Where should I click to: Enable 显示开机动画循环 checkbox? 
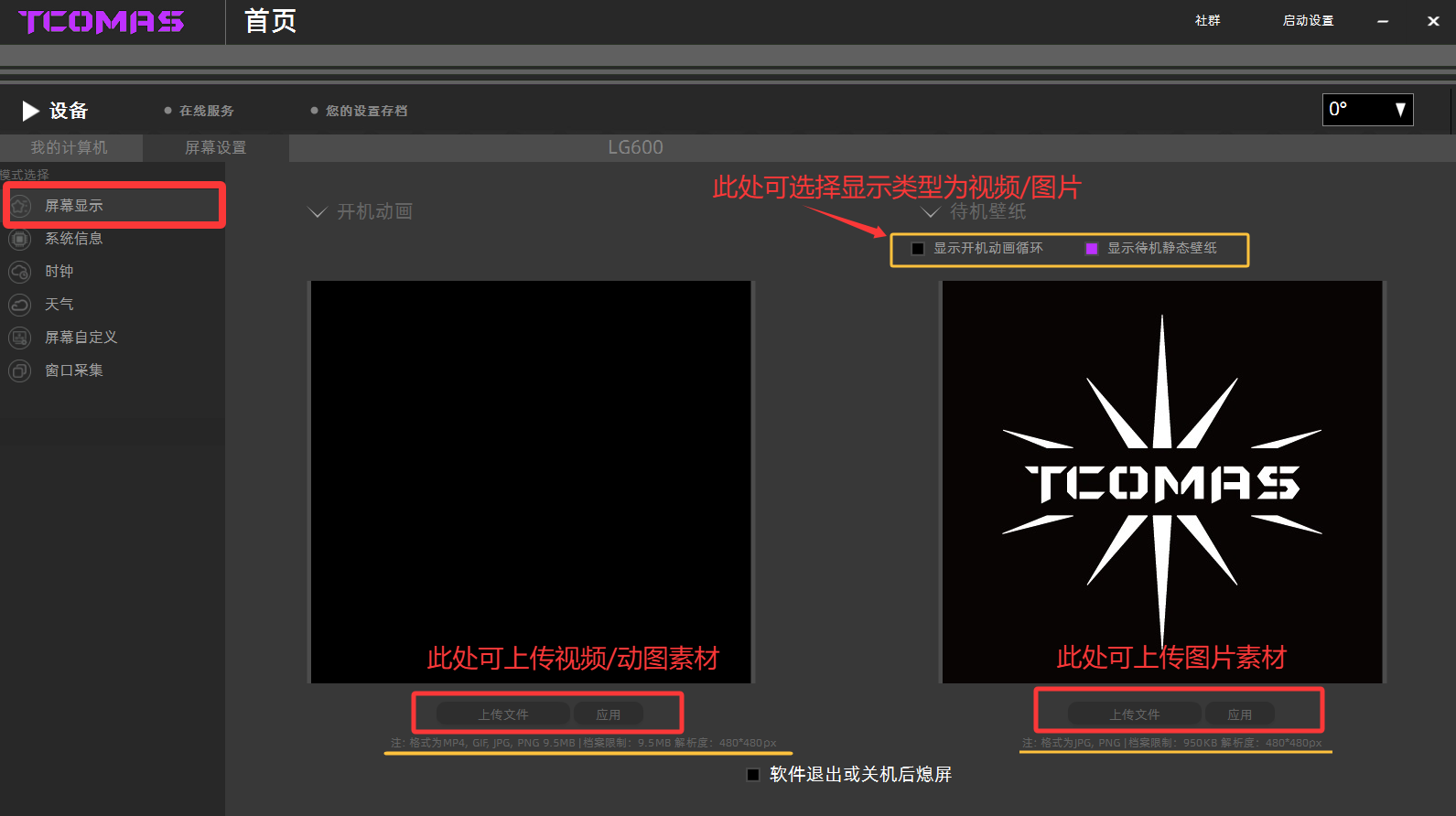pyautogui.click(x=918, y=249)
